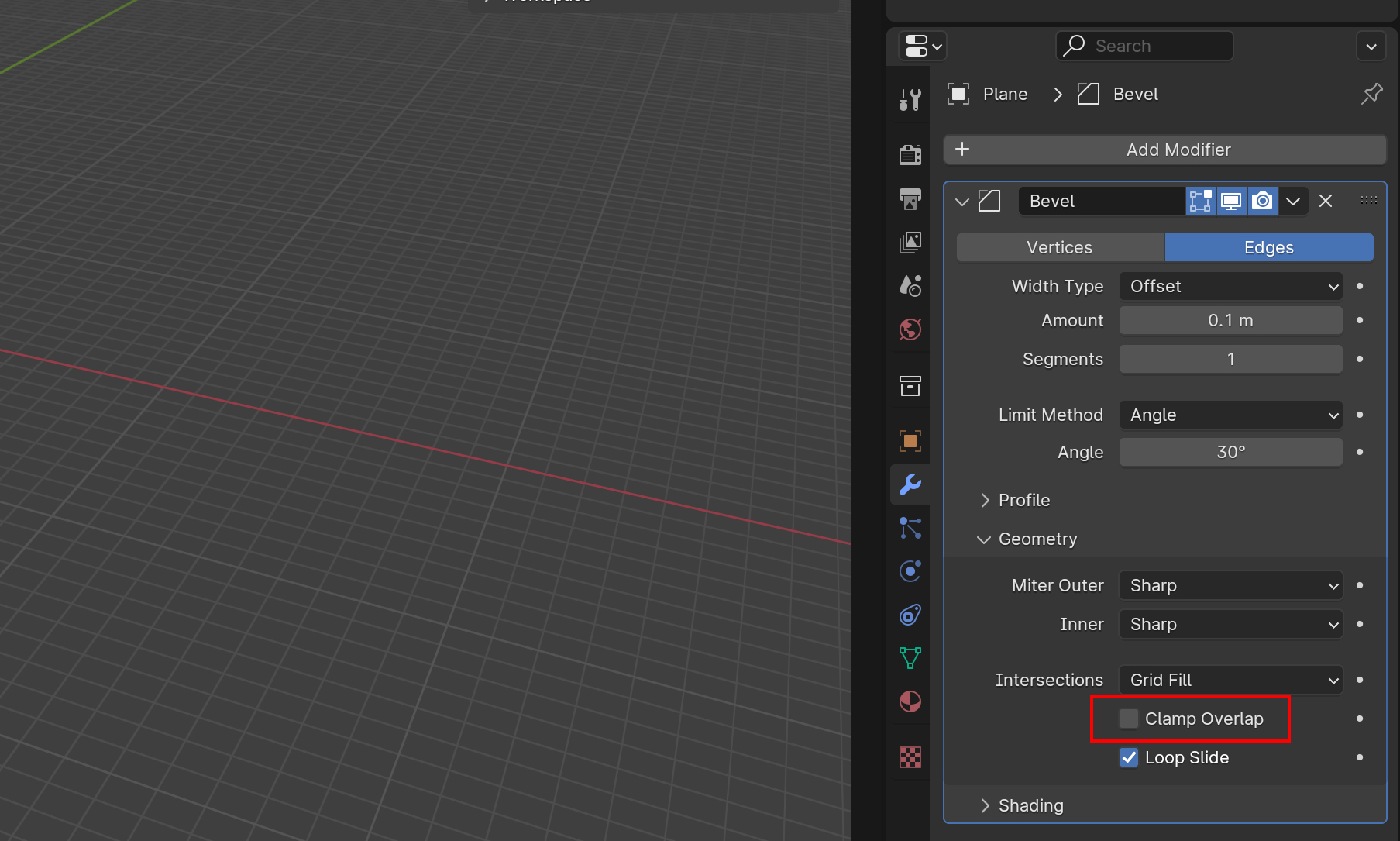Screen dimensions: 1400x841
Task: Click the Bevel icon in the breadcrumb
Action: click(1089, 94)
